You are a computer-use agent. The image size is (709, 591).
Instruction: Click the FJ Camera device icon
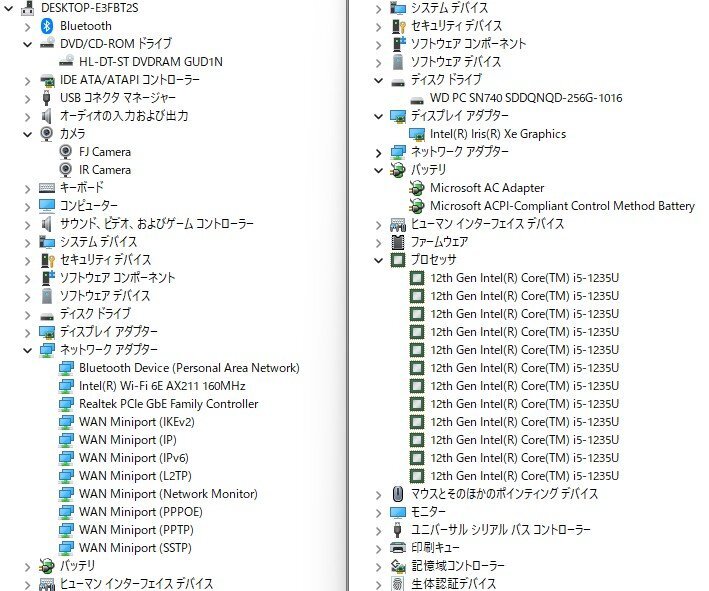coord(66,152)
